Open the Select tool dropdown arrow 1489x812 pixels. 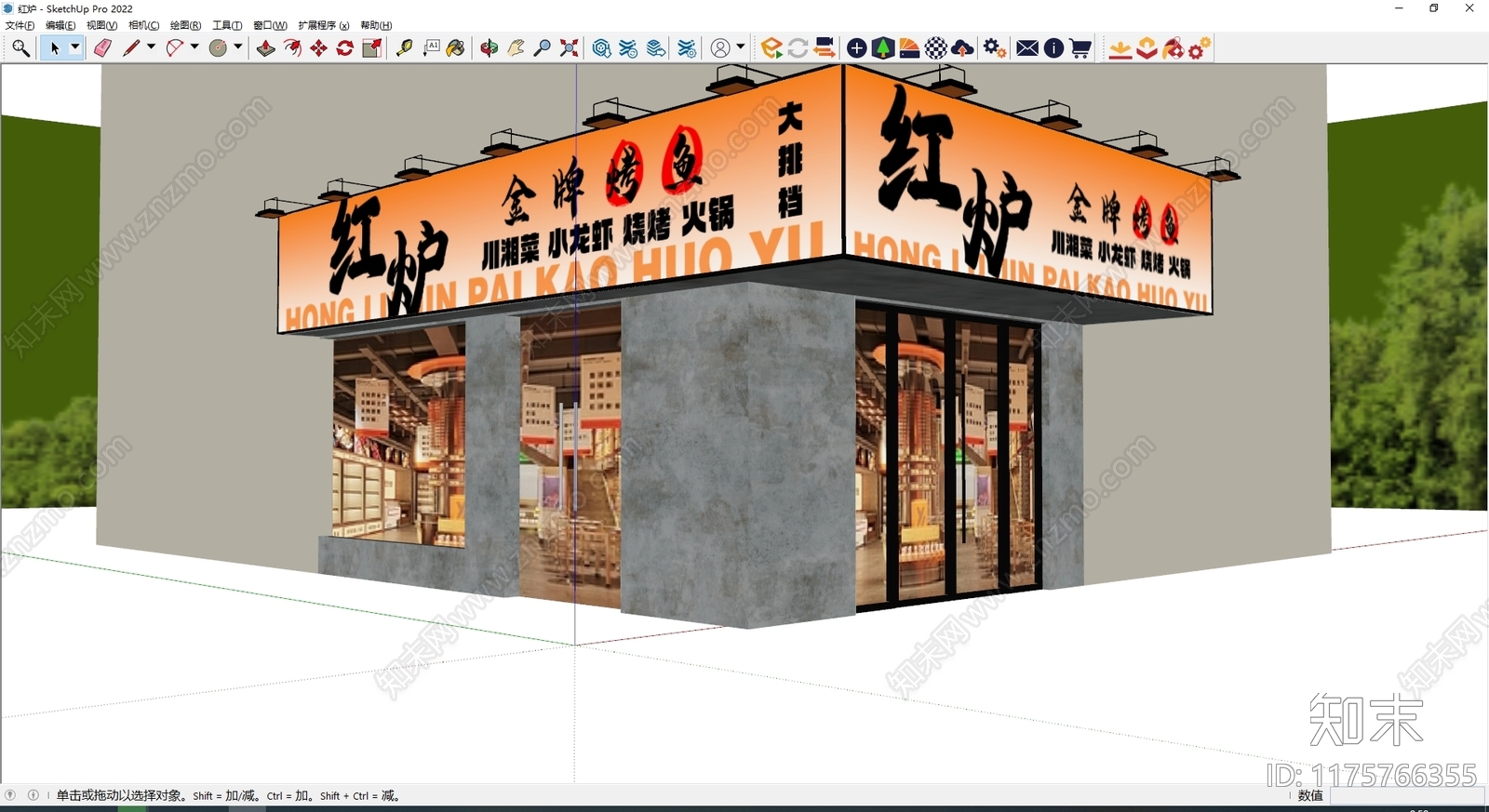(75, 47)
